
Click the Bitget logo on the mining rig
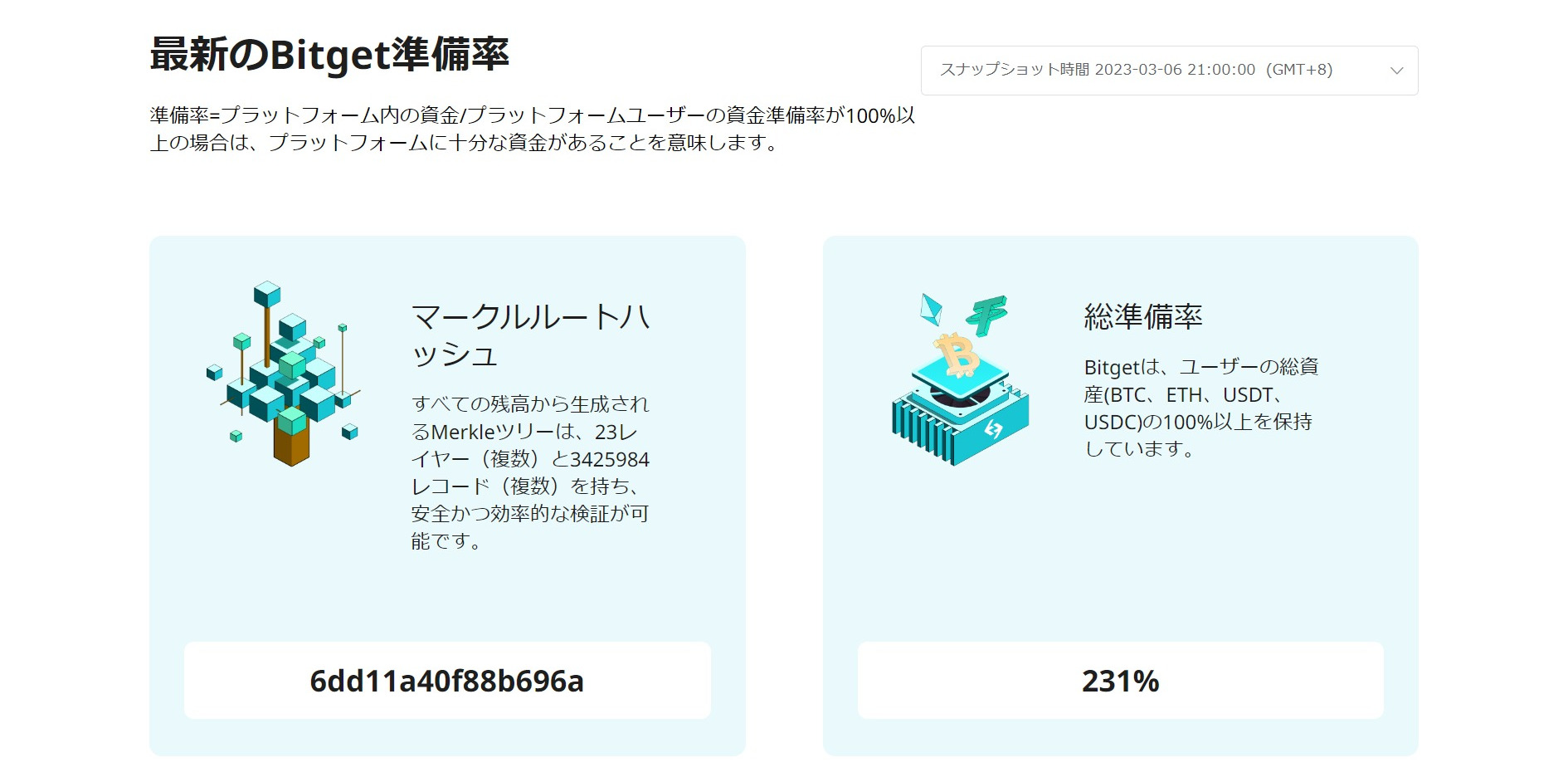(993, 429)
